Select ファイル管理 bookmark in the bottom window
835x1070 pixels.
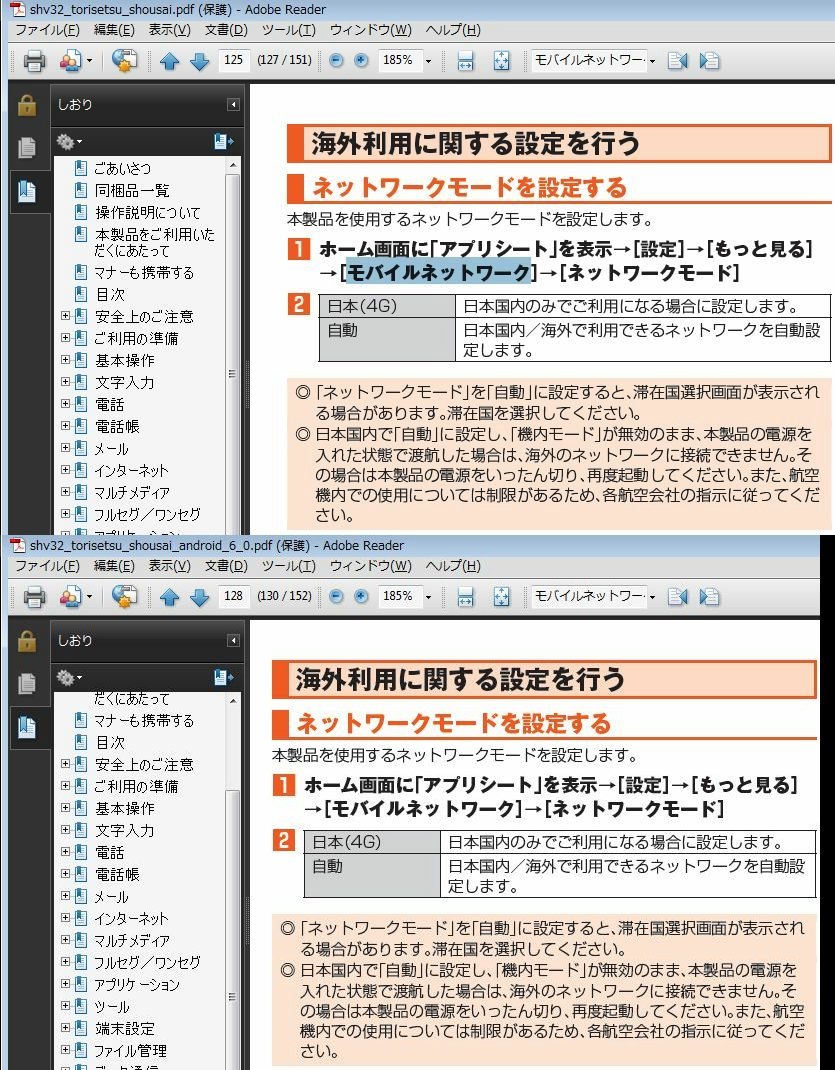(130, 1050)
